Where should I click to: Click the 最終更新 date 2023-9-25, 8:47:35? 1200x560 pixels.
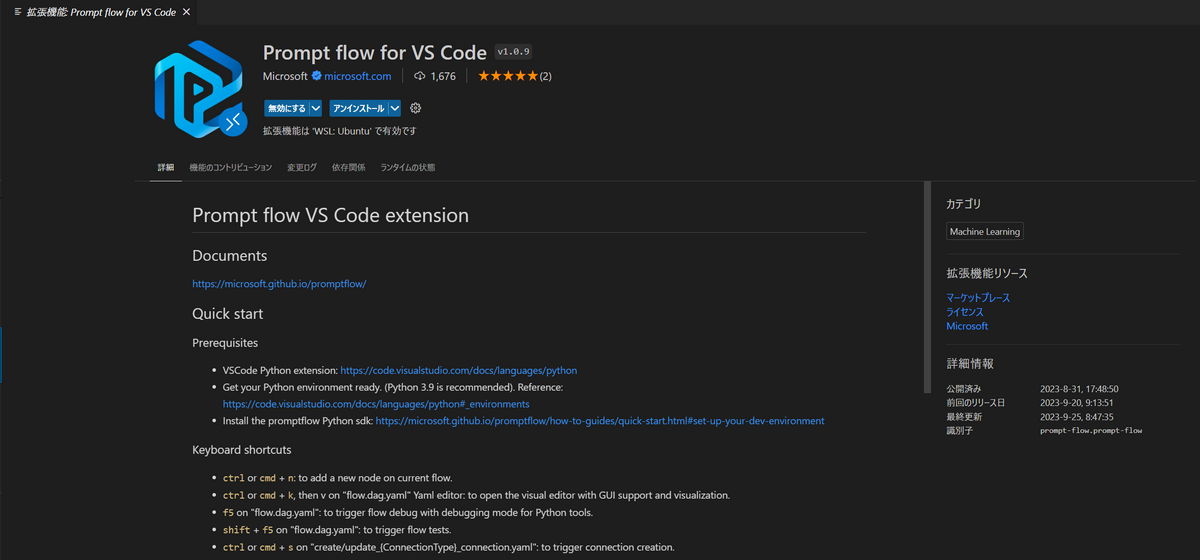[1077, 416]
